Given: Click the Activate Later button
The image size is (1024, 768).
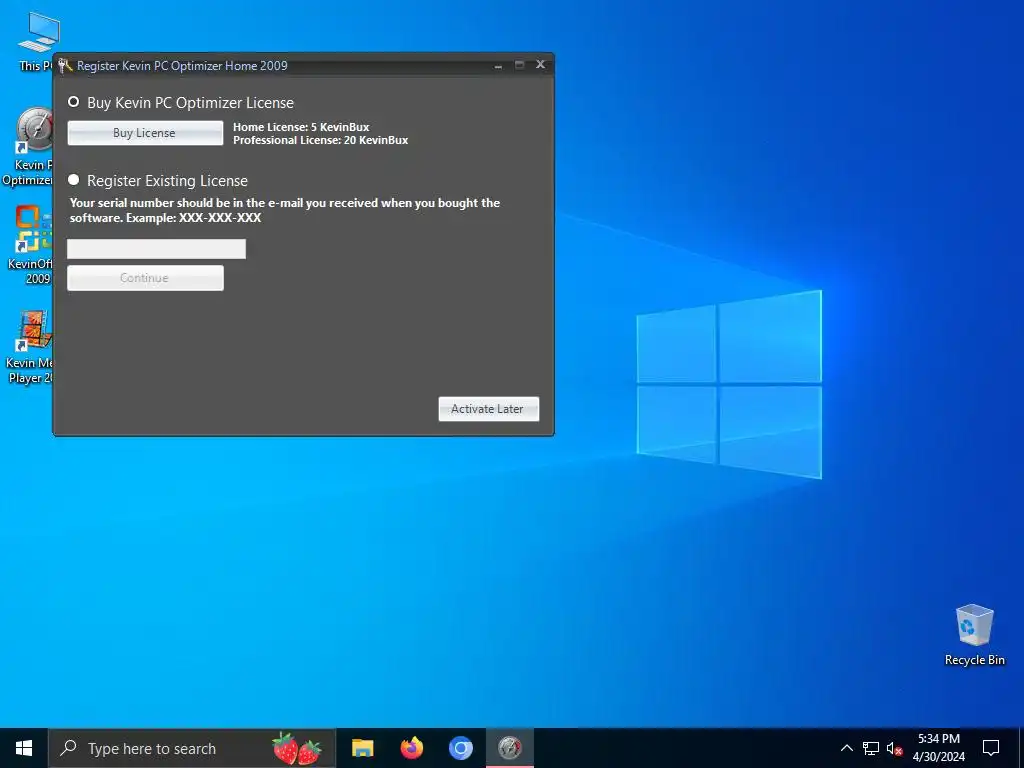Looking at the screenshot, I should click(x=488, y=409).
